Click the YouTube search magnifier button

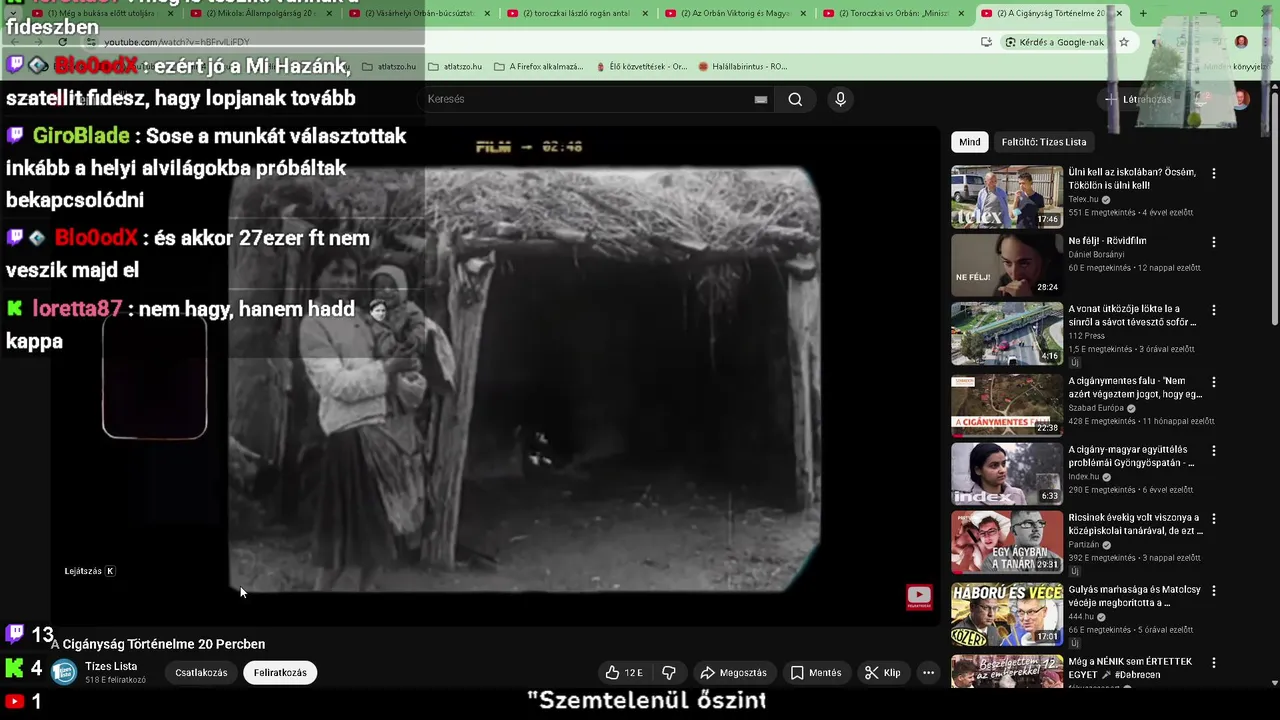pyautogui.click(x=795, y=99)
